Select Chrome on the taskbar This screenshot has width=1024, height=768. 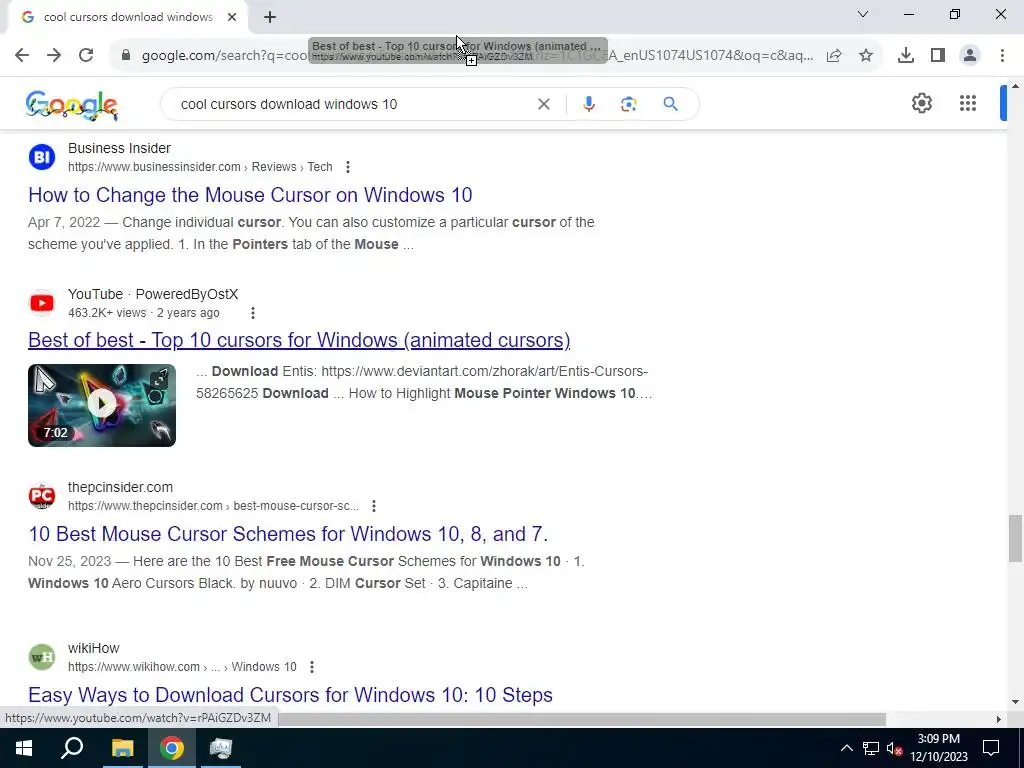pyautogui.click(x=172, y=748)
